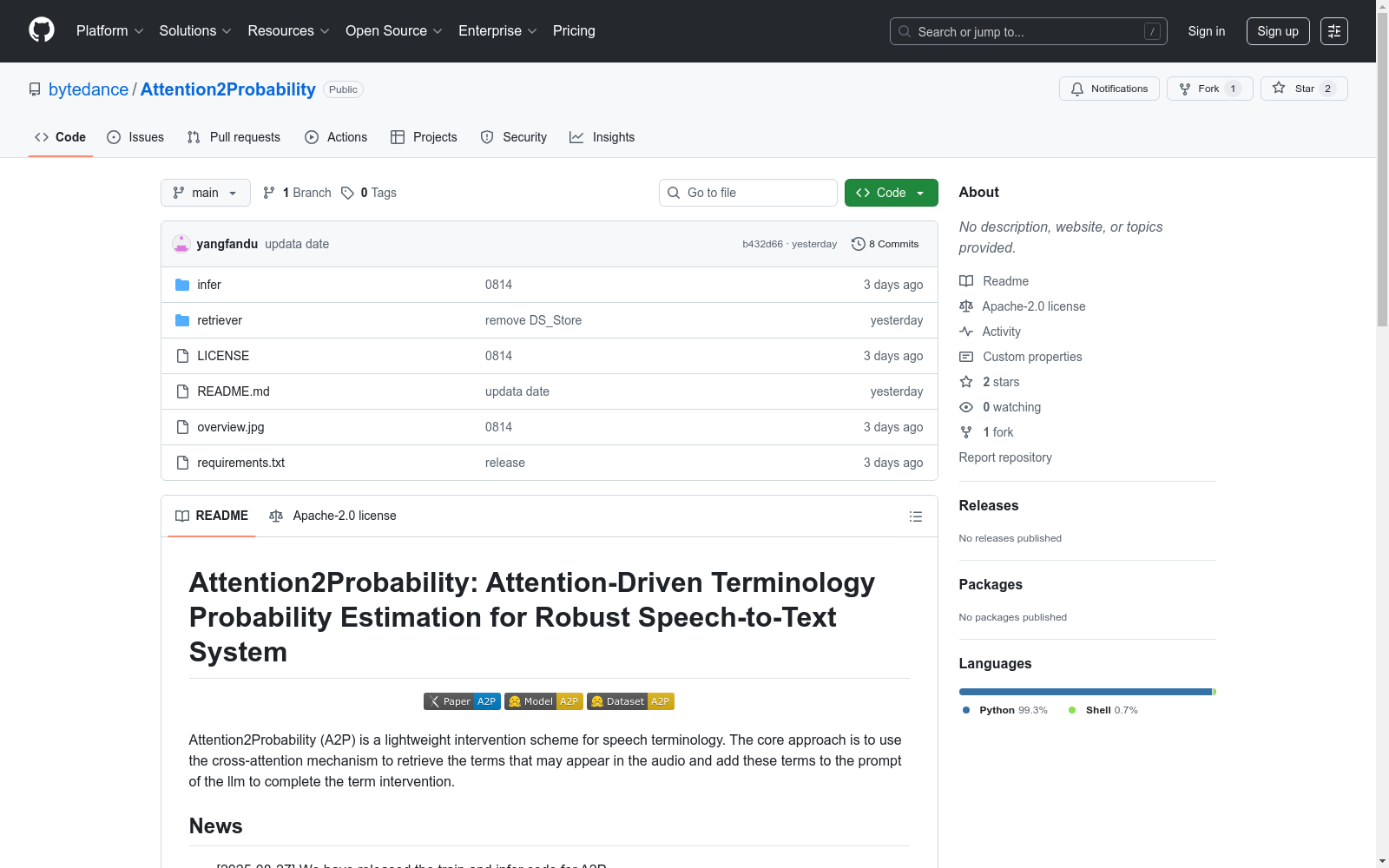Expand the Open Source menu
Viewport: 1389px width, 868px height.
(x=394, y=31)
